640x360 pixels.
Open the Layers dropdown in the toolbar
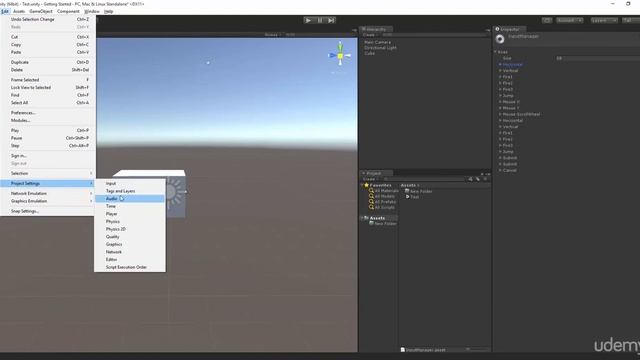pyautogui.click(x=604, y=20)
